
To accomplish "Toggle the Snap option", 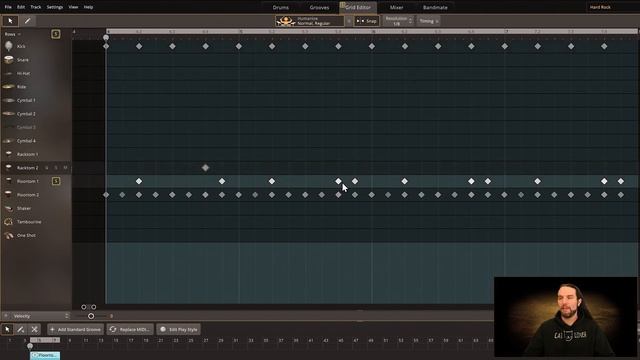I will click(x=366, y=21).
